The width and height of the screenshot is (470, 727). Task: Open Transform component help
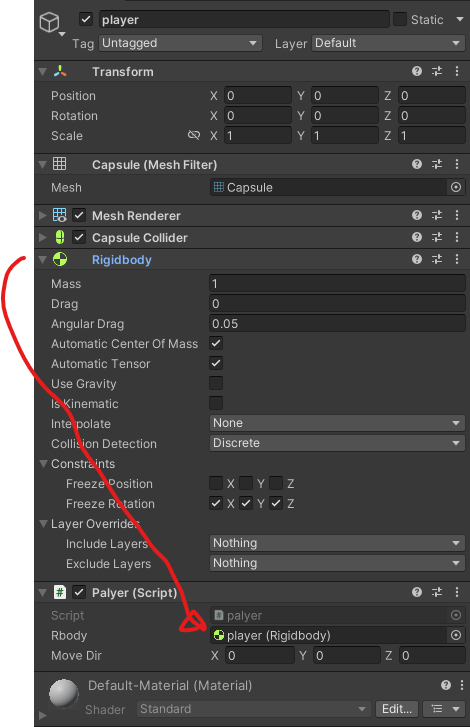click(417, 71)
